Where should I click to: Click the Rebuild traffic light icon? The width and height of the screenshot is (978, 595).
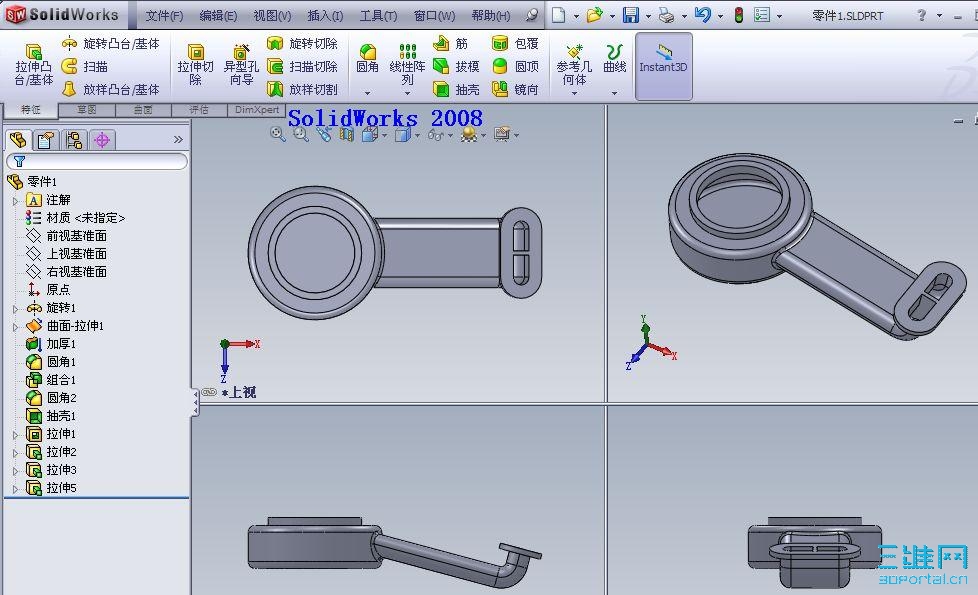(x=738, y=15)
